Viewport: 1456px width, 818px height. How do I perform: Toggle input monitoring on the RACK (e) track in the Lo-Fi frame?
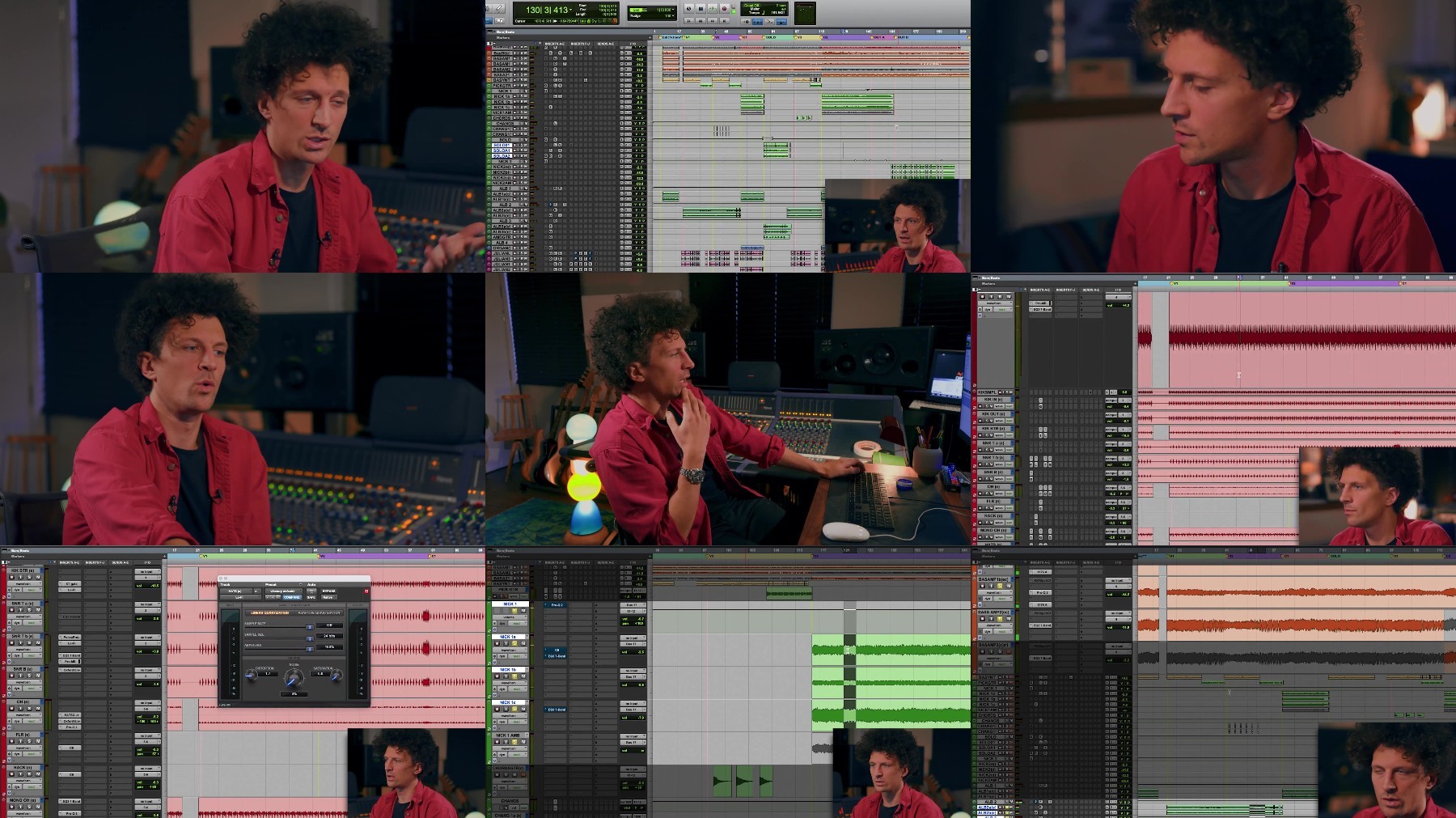point(20,774)
